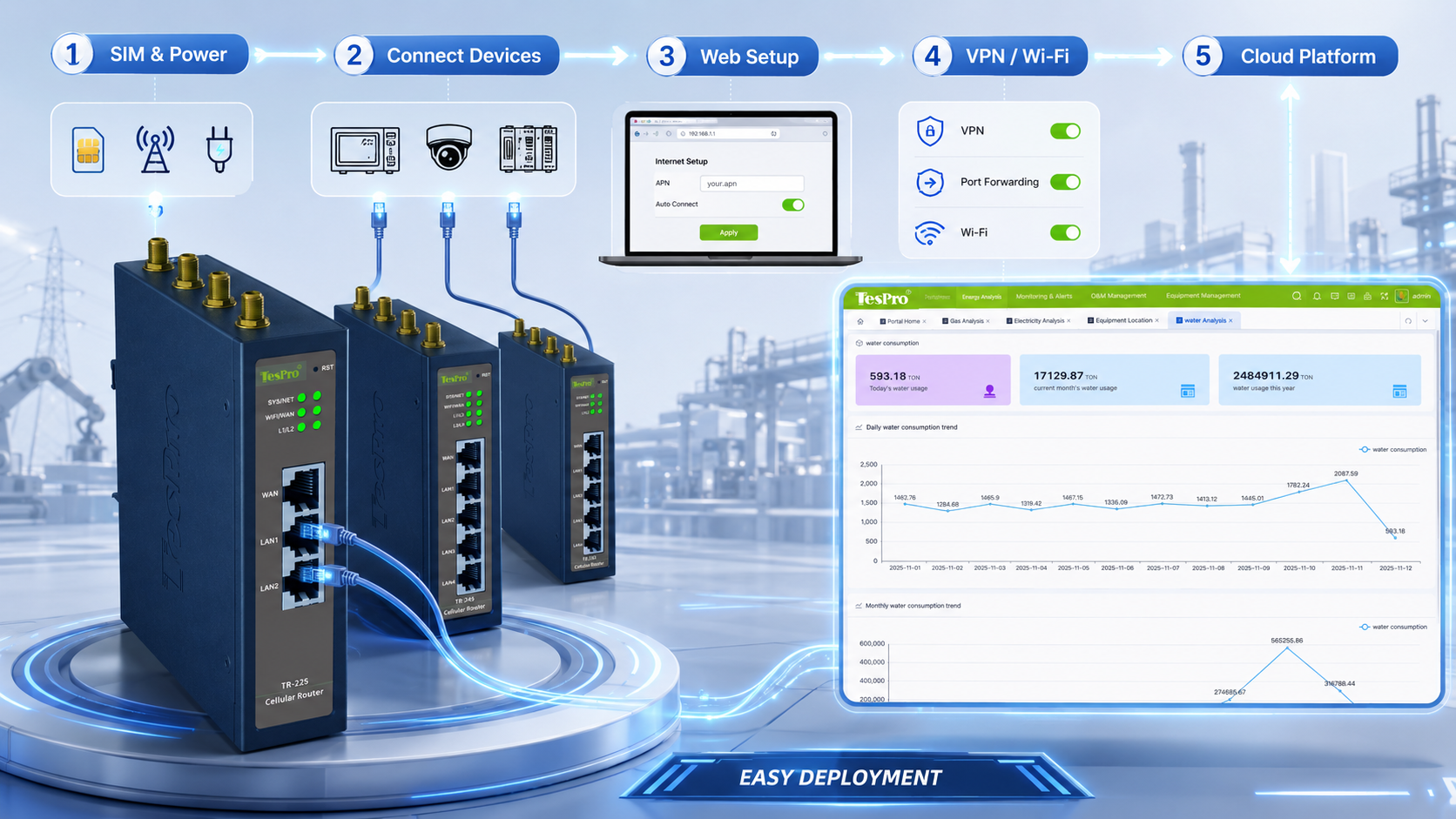Close the Electricity Analysis tab

pos(1068,321)
